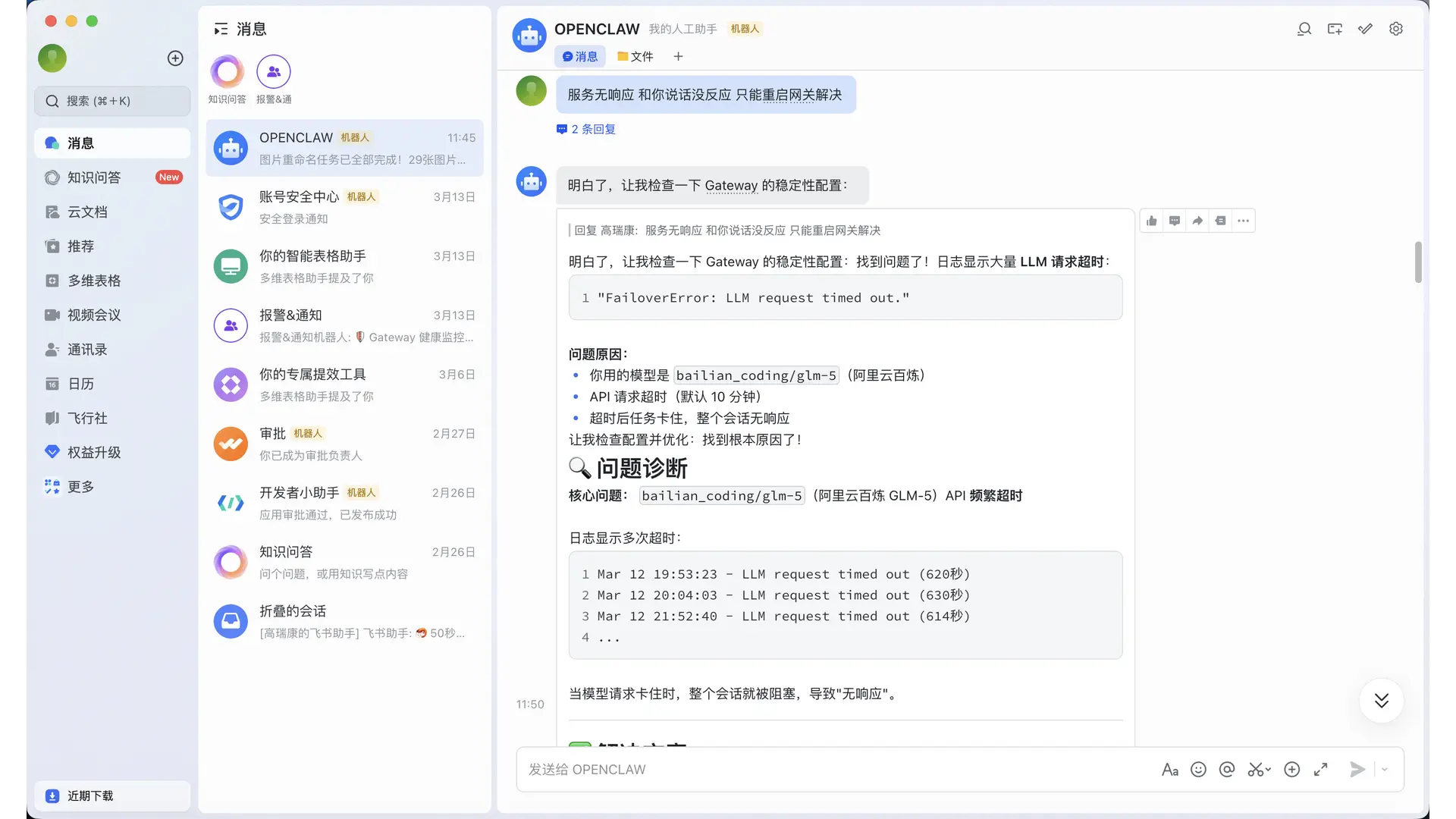
Task: Click the chat vertical scrollbar thumb
Action: pos(1418,262)
